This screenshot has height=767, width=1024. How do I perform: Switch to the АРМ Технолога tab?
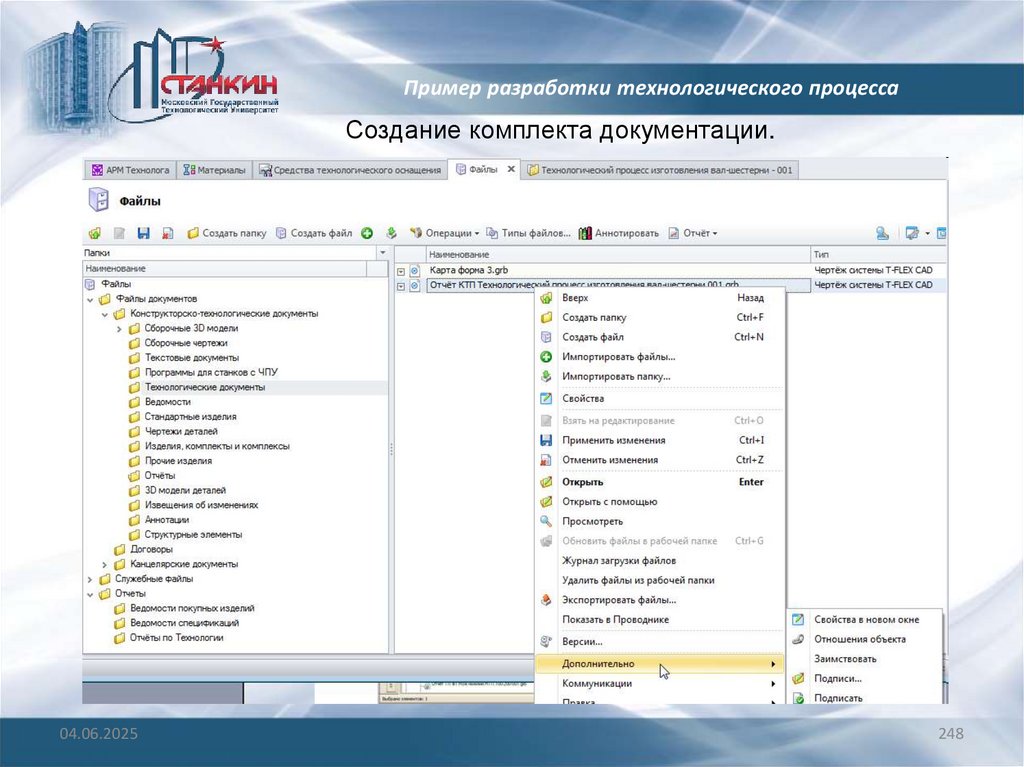(131, 170)
